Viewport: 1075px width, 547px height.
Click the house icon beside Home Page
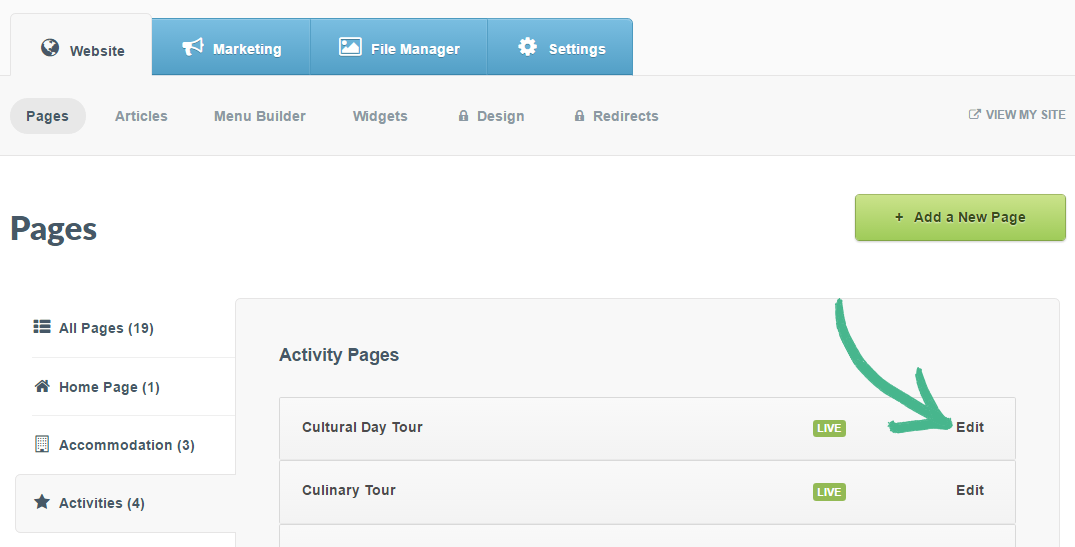[x=42, y=386]
